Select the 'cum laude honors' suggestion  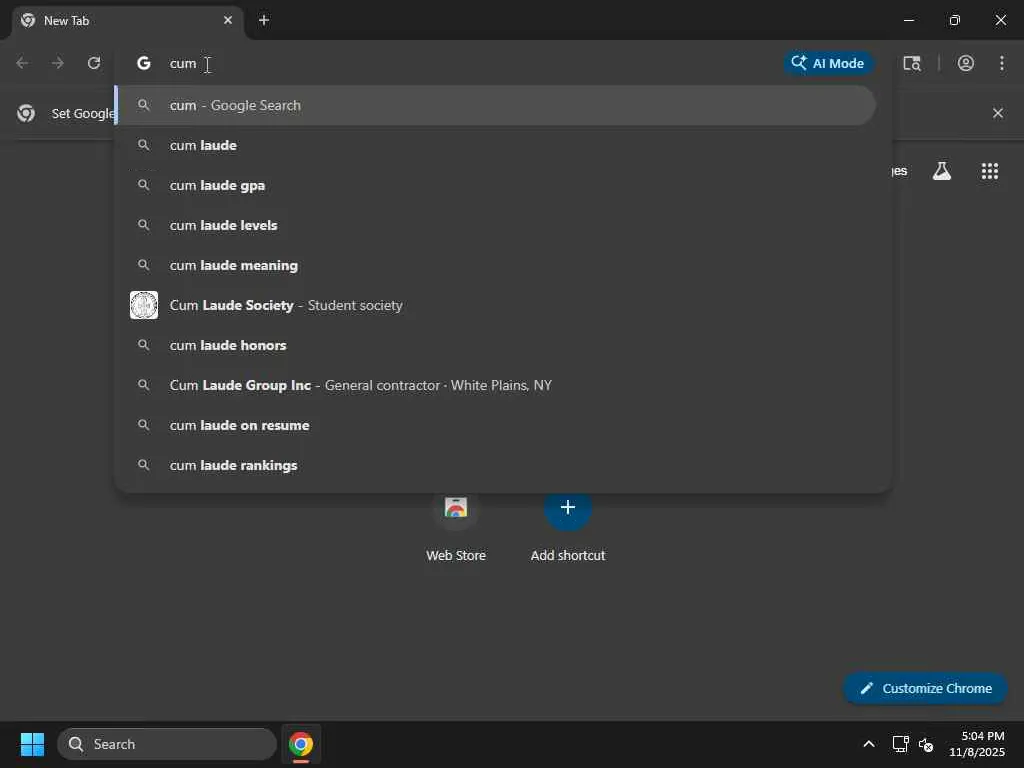(496, 345)
